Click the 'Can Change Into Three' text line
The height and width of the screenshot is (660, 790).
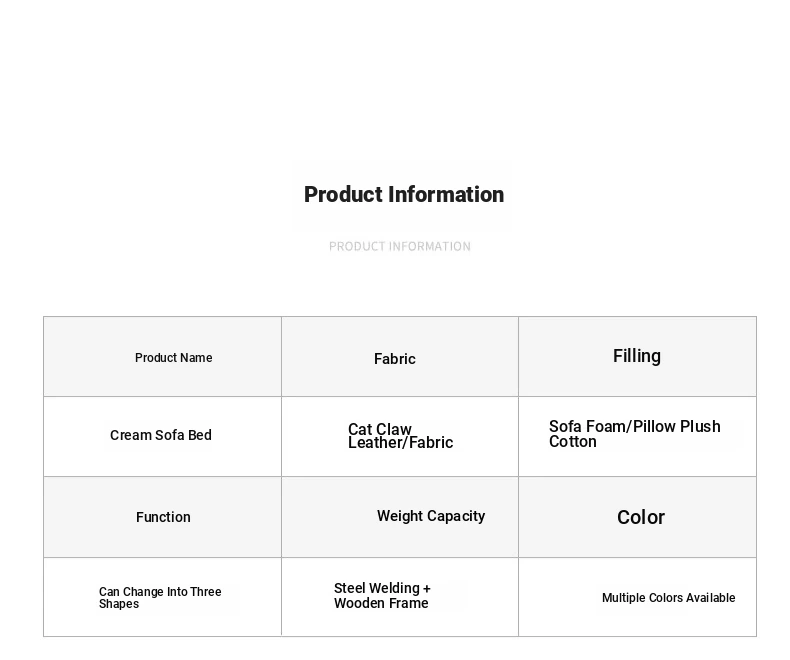click(160, 592)
